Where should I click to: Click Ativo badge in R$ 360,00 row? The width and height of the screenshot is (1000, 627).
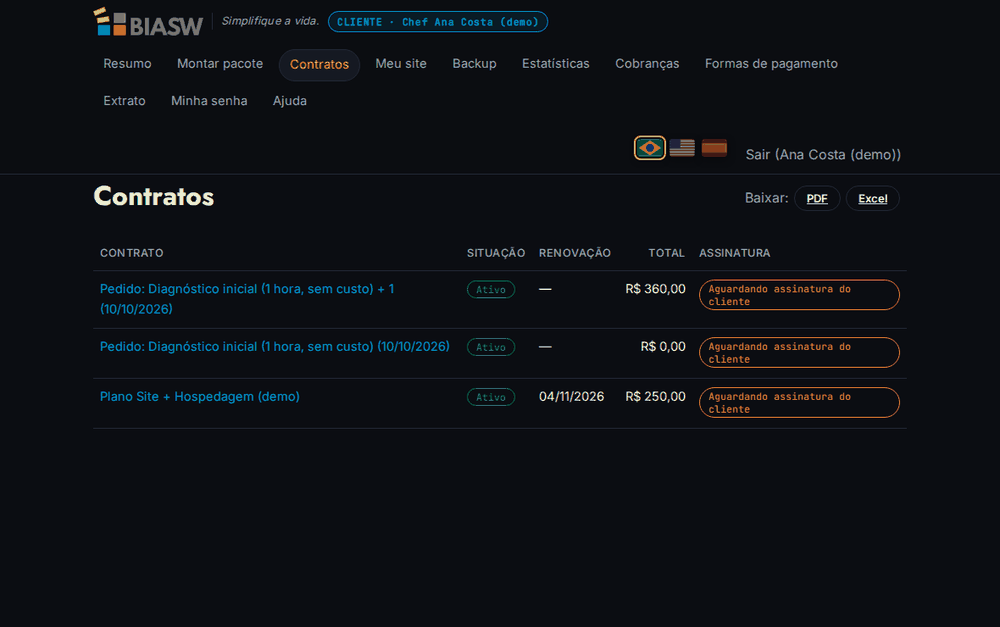[490, 290]
